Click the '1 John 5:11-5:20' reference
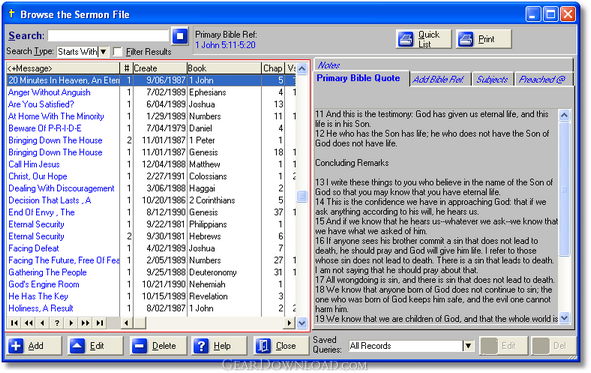 click(x=225, y=45)
